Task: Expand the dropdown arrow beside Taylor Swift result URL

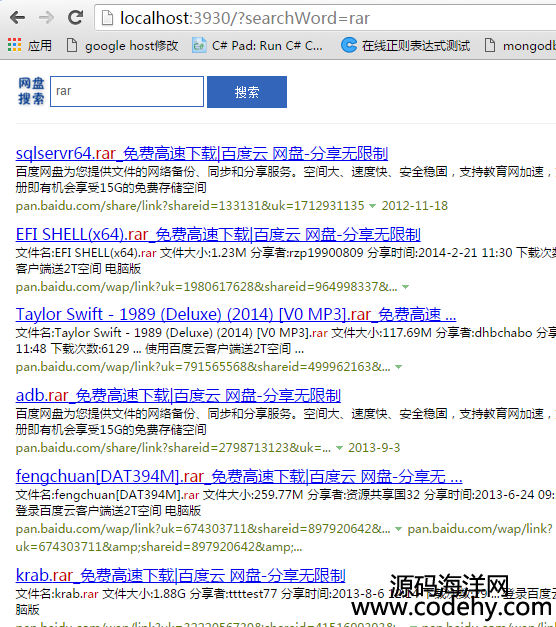Action: (x=398, y=367)
